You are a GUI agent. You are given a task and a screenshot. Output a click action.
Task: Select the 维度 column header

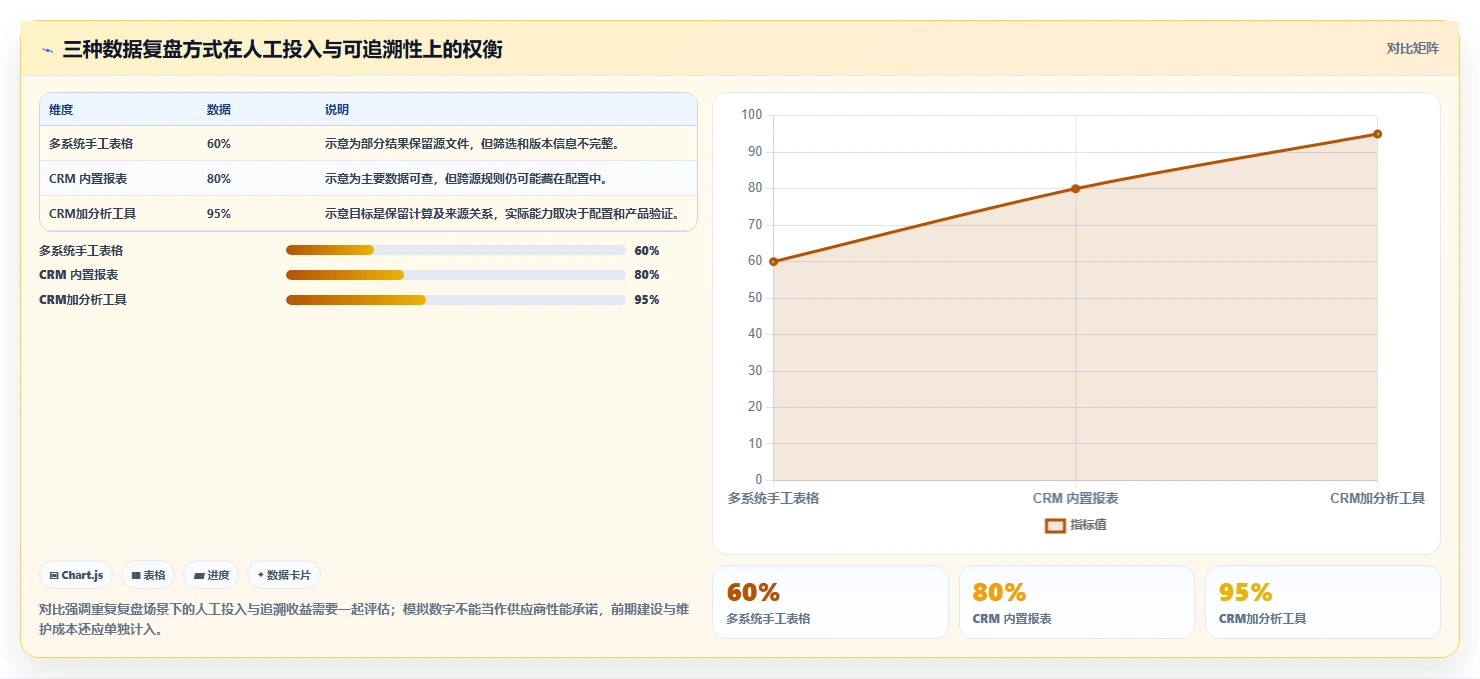tap(61, 110)
